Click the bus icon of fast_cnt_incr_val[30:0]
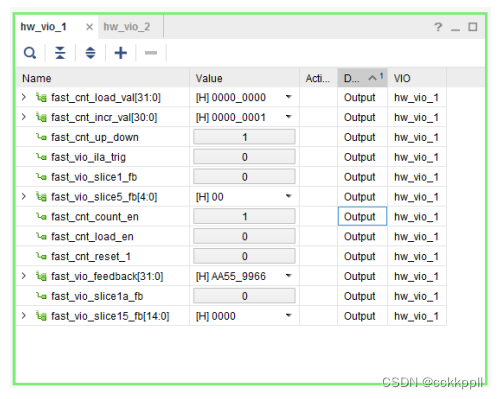 click(41, 117)
